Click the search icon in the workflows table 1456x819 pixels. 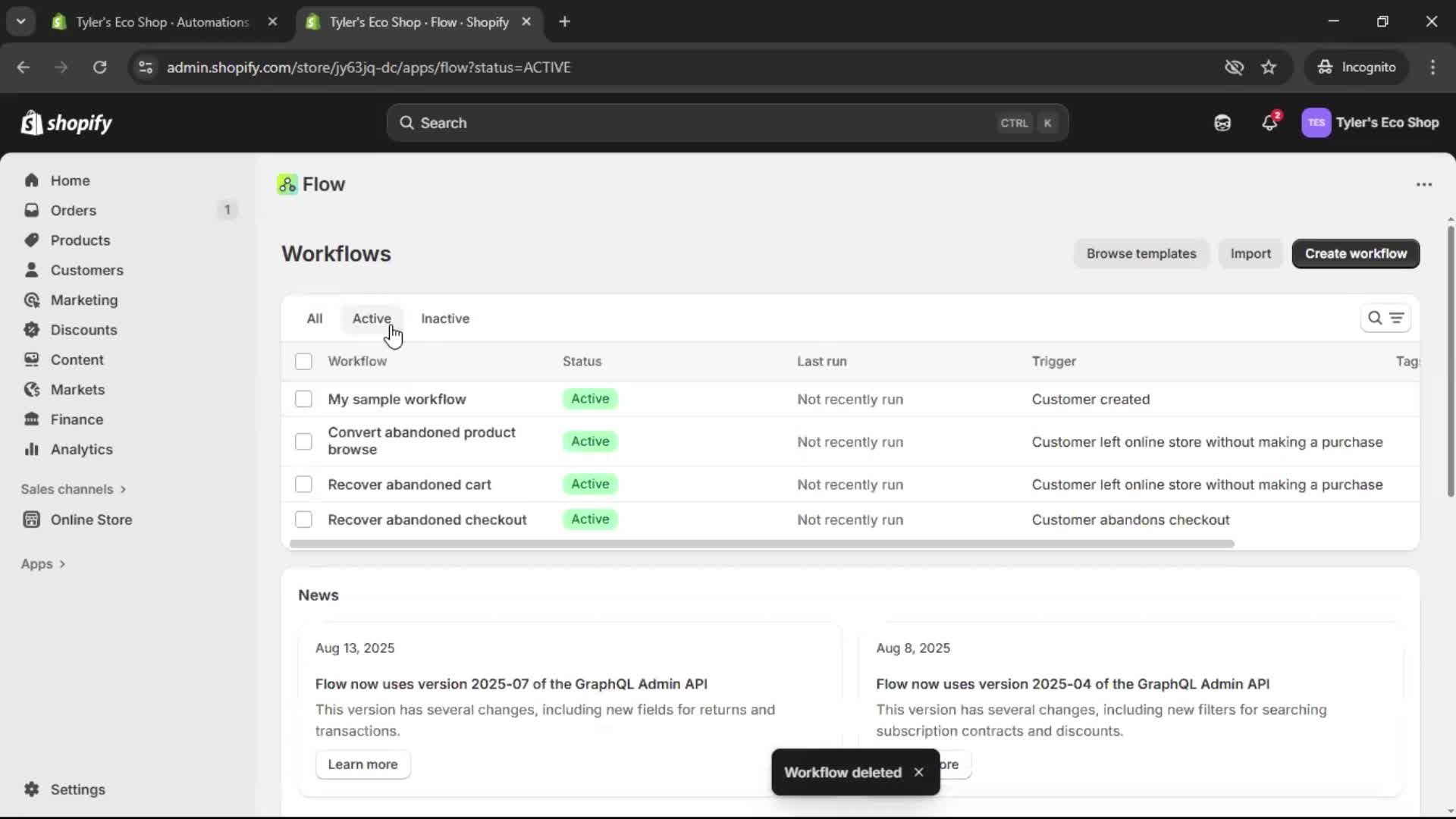point(1375,318)
